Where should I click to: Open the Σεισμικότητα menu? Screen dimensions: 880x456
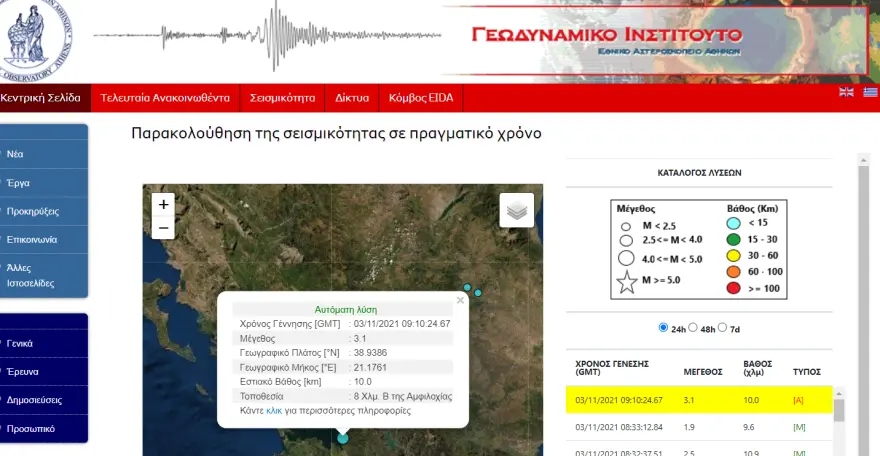pyautogui.click(x=282, y=98)
